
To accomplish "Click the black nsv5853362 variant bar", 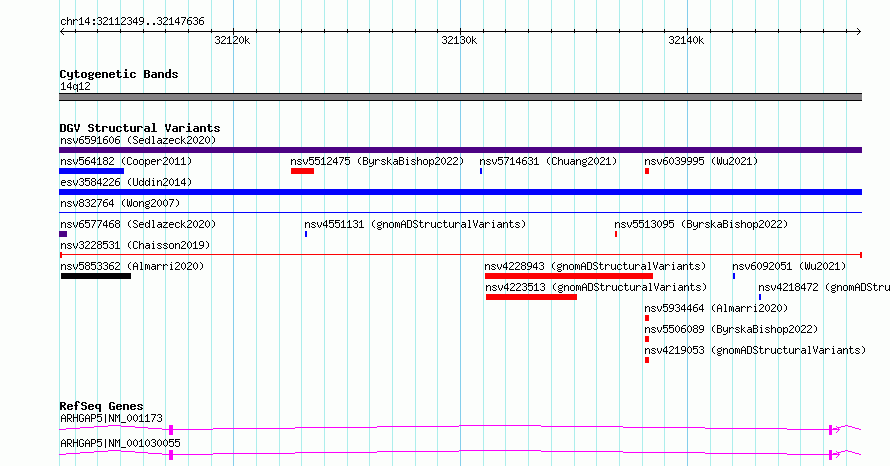I will [x=96, y=276].
